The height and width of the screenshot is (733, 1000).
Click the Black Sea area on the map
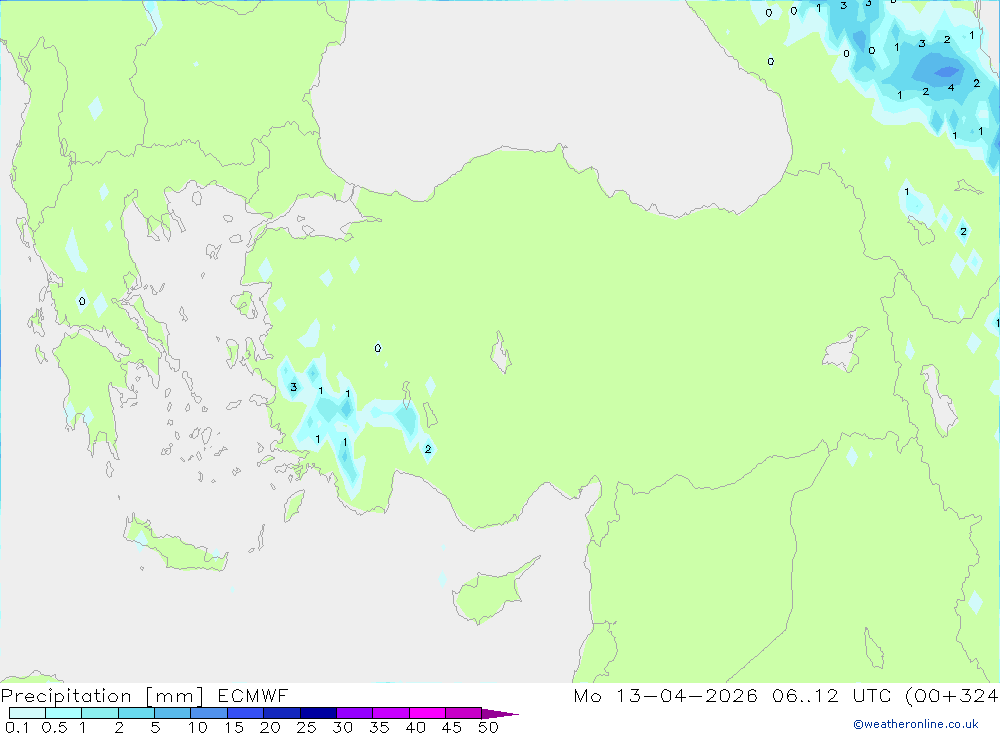548,96
